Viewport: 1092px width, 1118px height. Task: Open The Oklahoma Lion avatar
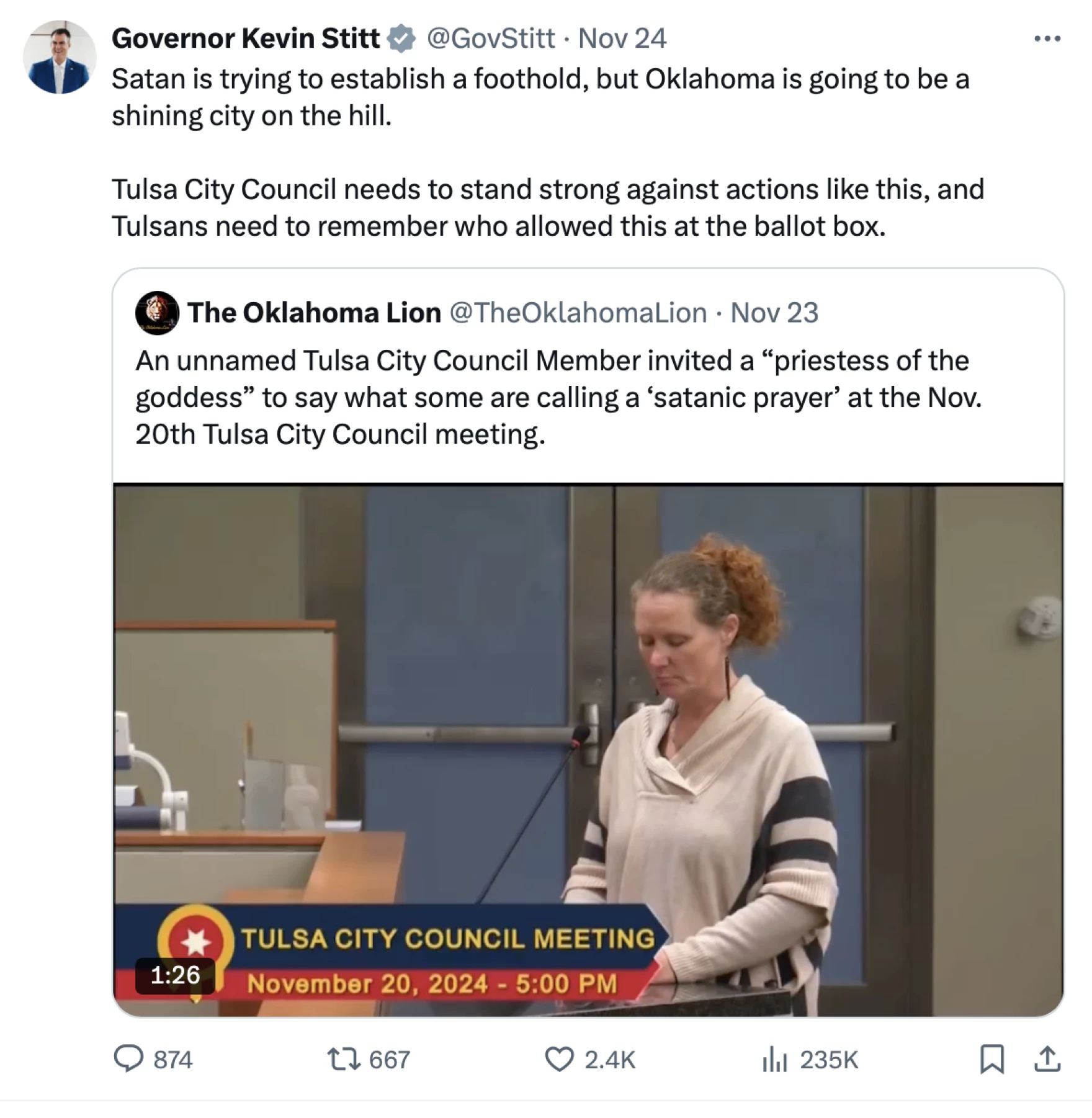click(x=157, y=313)
